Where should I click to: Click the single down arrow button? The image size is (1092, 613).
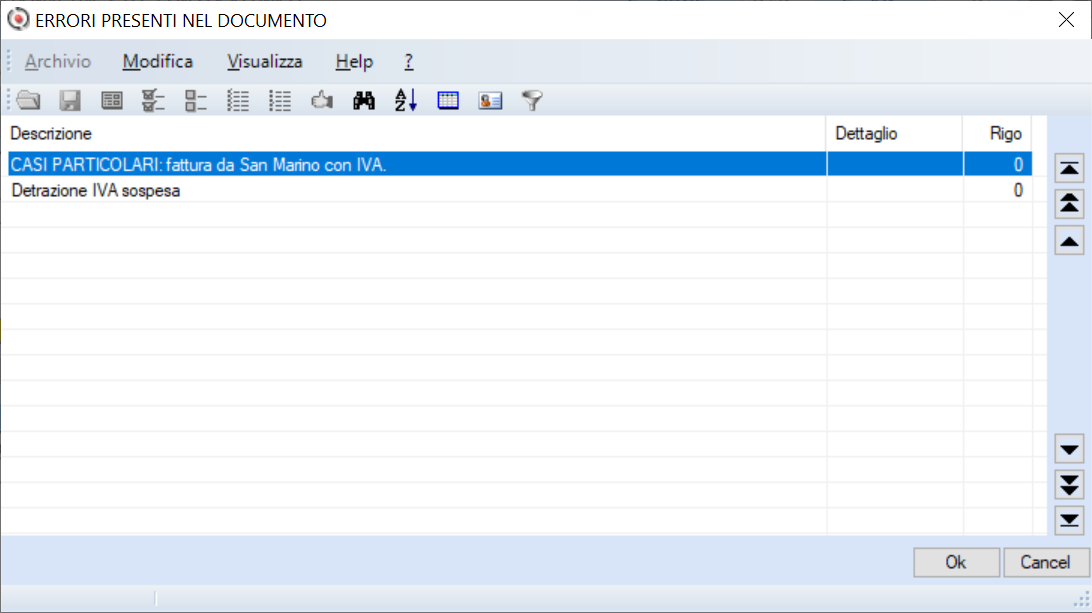(1069, 449)
